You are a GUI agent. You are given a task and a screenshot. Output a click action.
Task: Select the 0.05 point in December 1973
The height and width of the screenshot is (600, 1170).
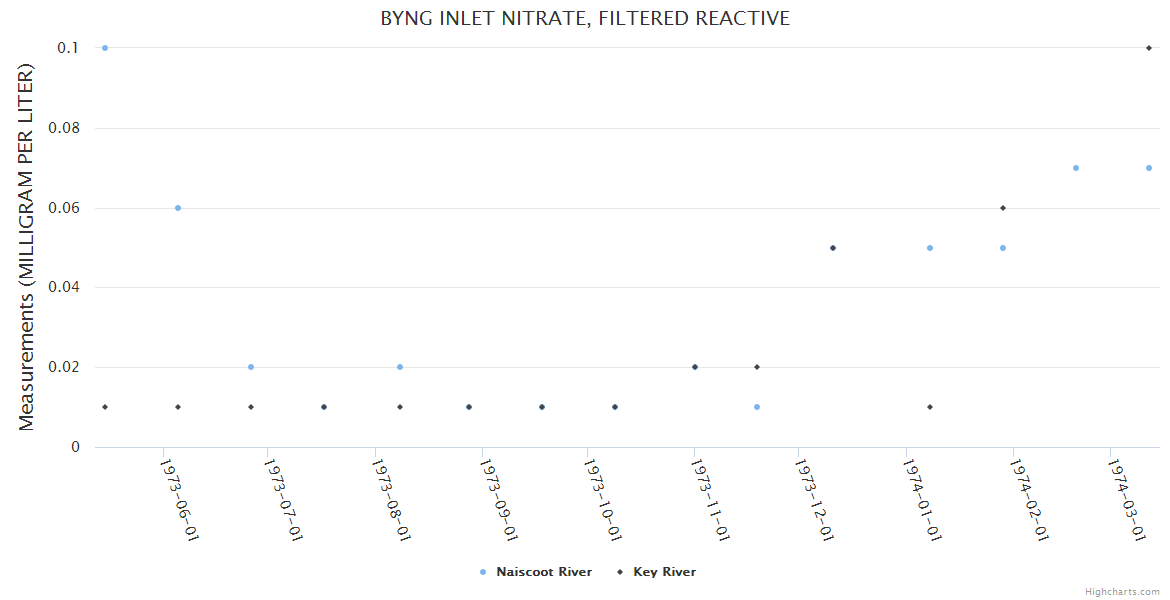tap(832, 248)
